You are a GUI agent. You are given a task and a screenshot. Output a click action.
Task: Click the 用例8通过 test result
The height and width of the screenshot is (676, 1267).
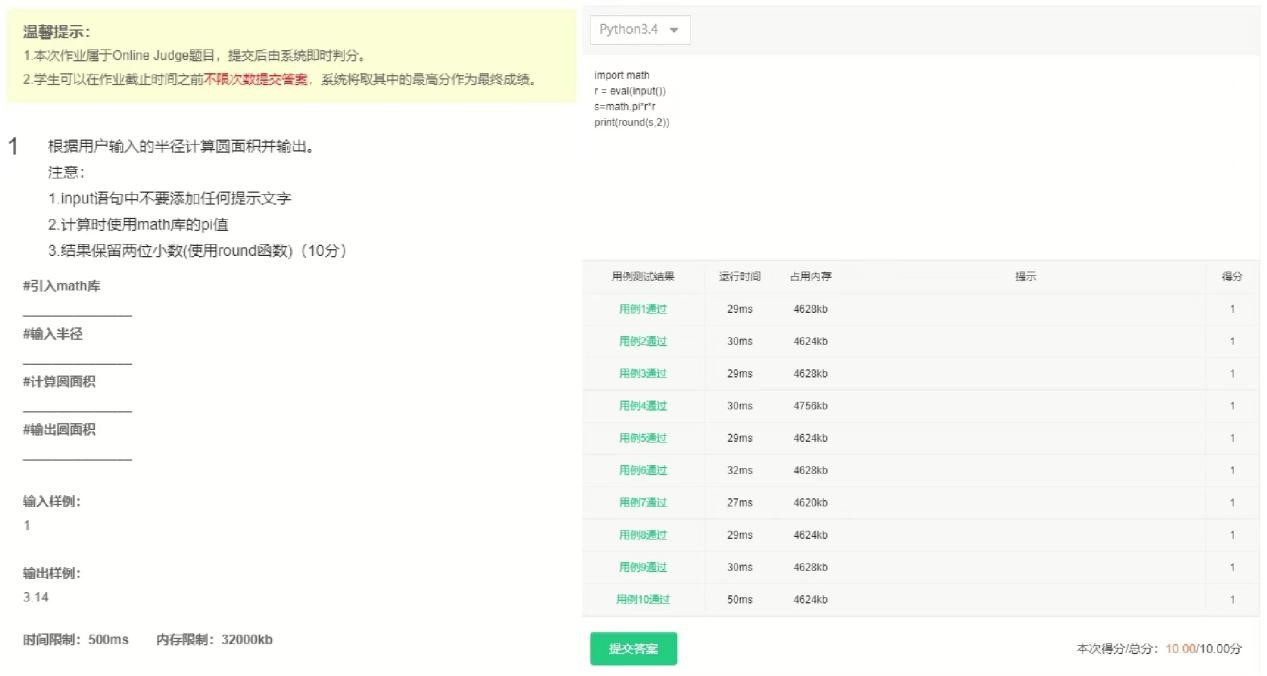(642, 535)
